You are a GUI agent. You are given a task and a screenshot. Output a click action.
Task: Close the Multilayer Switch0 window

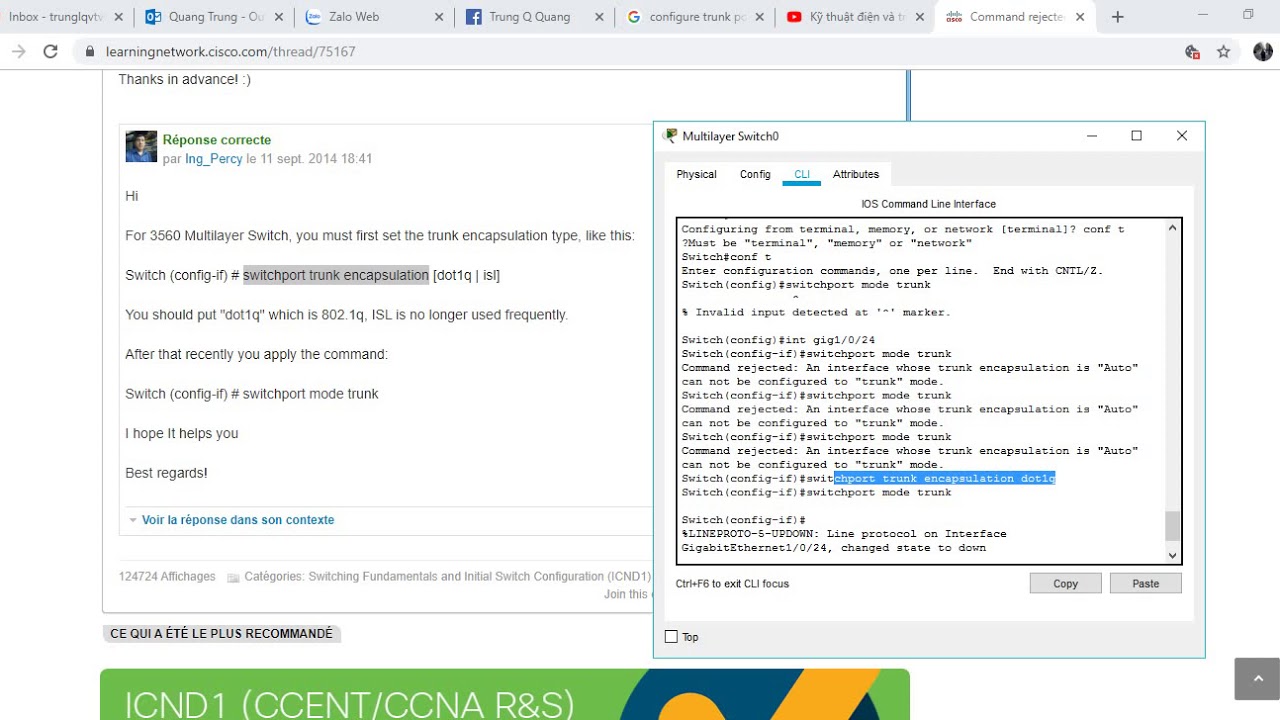pos(1182,136)
